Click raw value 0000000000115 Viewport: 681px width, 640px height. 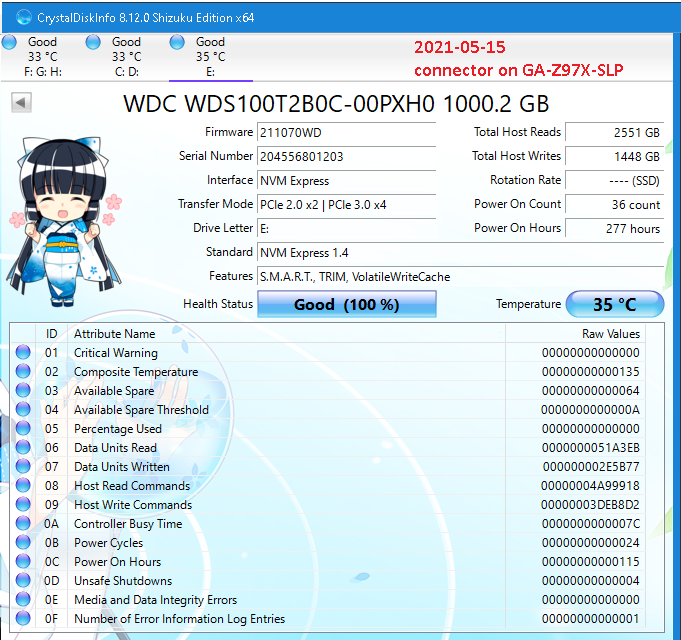591,561
